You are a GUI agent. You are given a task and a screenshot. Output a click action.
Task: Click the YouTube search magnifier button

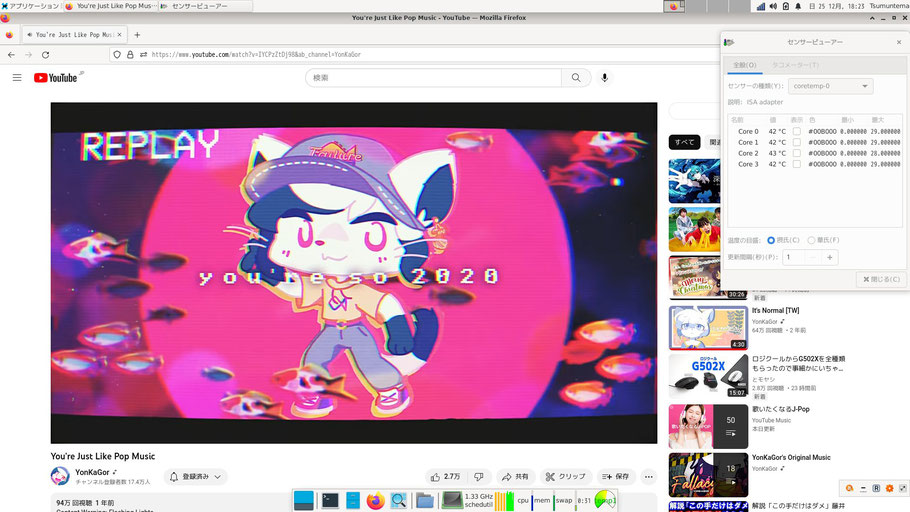576,77
